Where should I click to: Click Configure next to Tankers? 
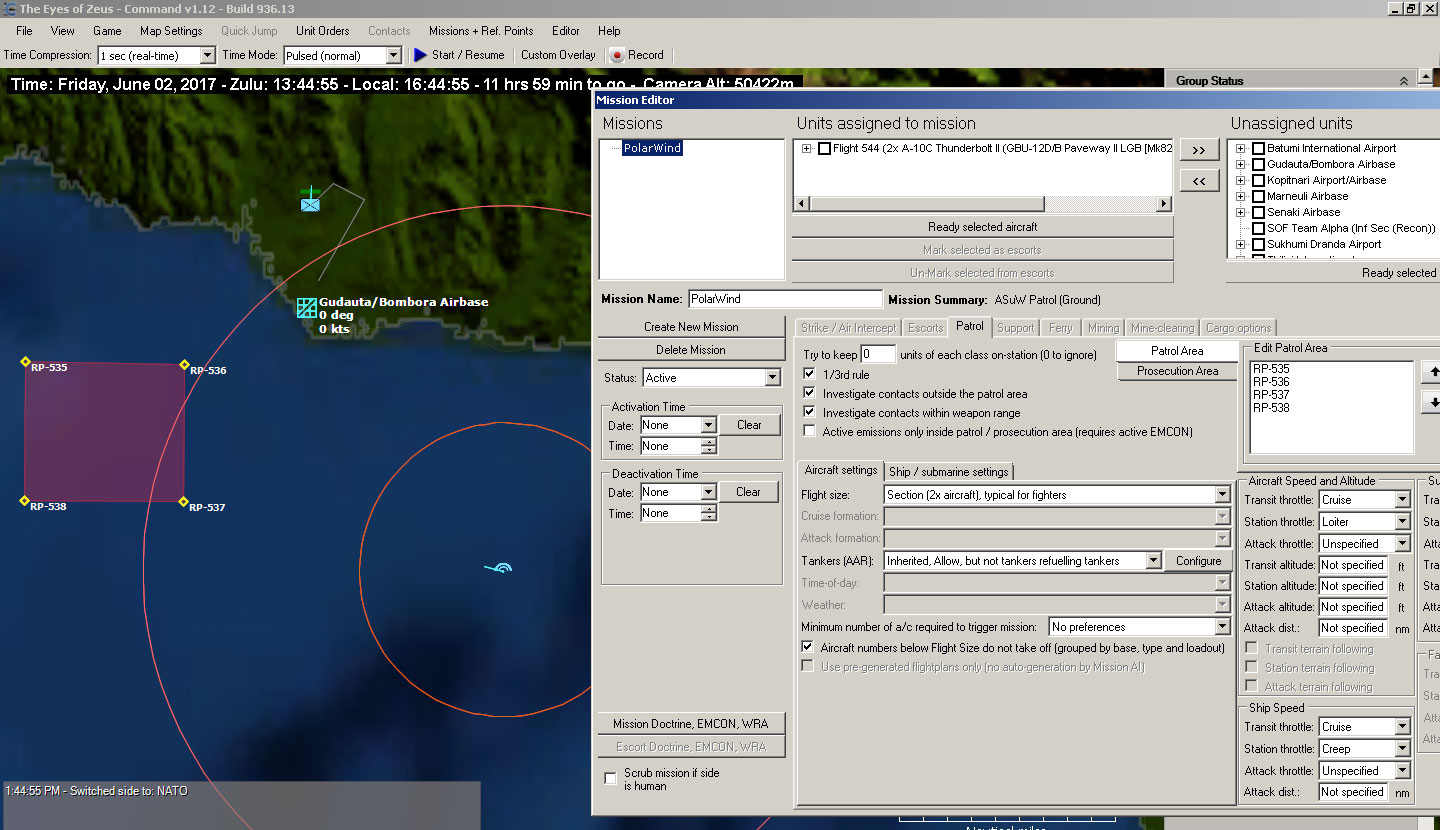pos(1198,561)
